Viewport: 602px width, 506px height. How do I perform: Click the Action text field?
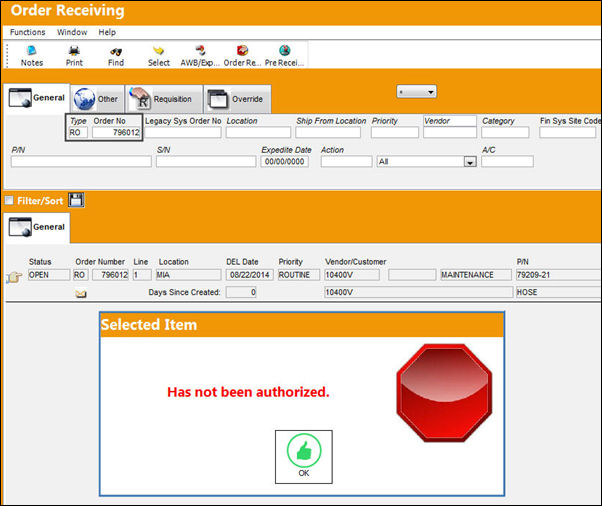tap(346, 162)
